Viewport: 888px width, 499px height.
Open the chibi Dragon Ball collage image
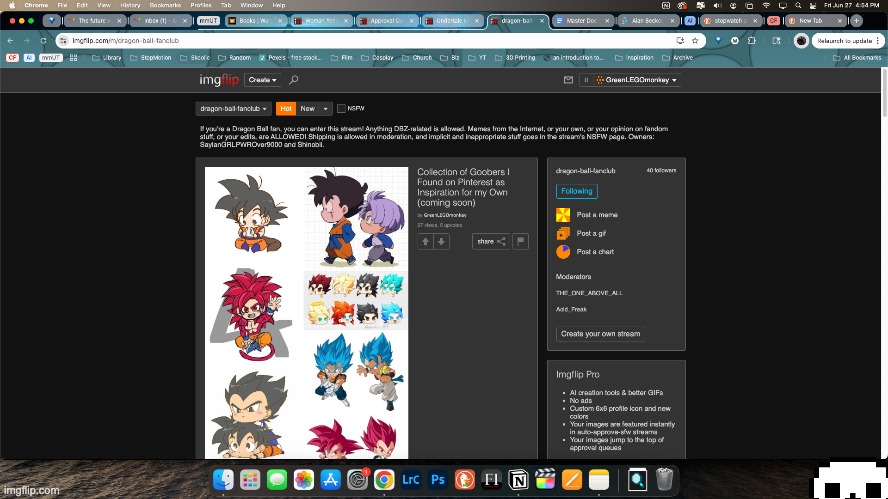click(306, 313)
